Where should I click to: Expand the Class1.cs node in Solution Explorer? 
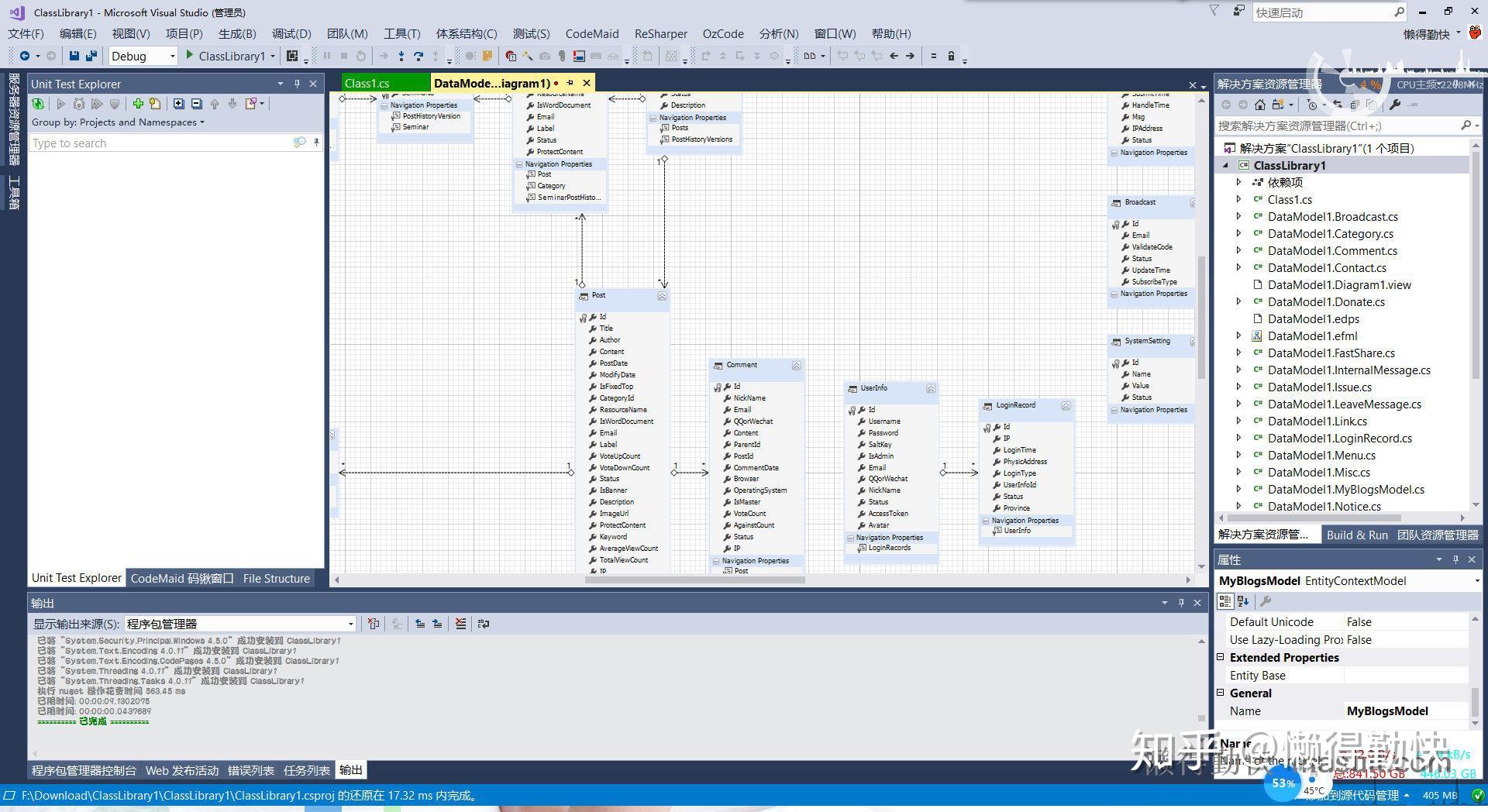pos(1238,199)
